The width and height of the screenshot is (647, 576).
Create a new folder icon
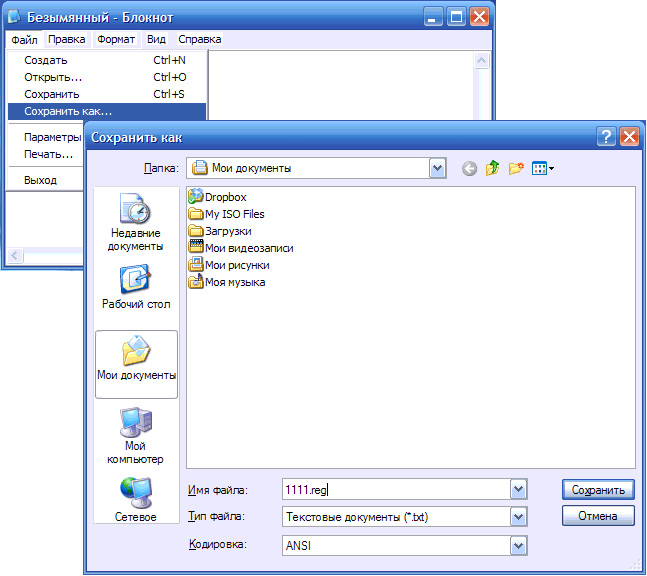point(516,168)
